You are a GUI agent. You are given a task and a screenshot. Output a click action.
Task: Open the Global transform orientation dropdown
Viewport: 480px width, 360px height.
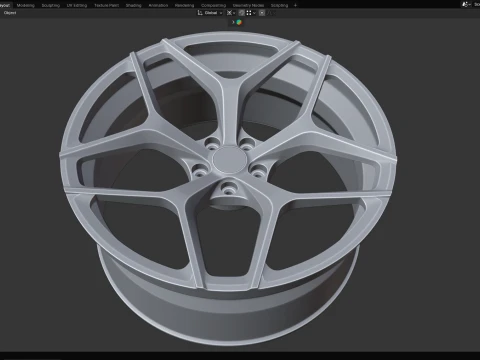[210, 13]
